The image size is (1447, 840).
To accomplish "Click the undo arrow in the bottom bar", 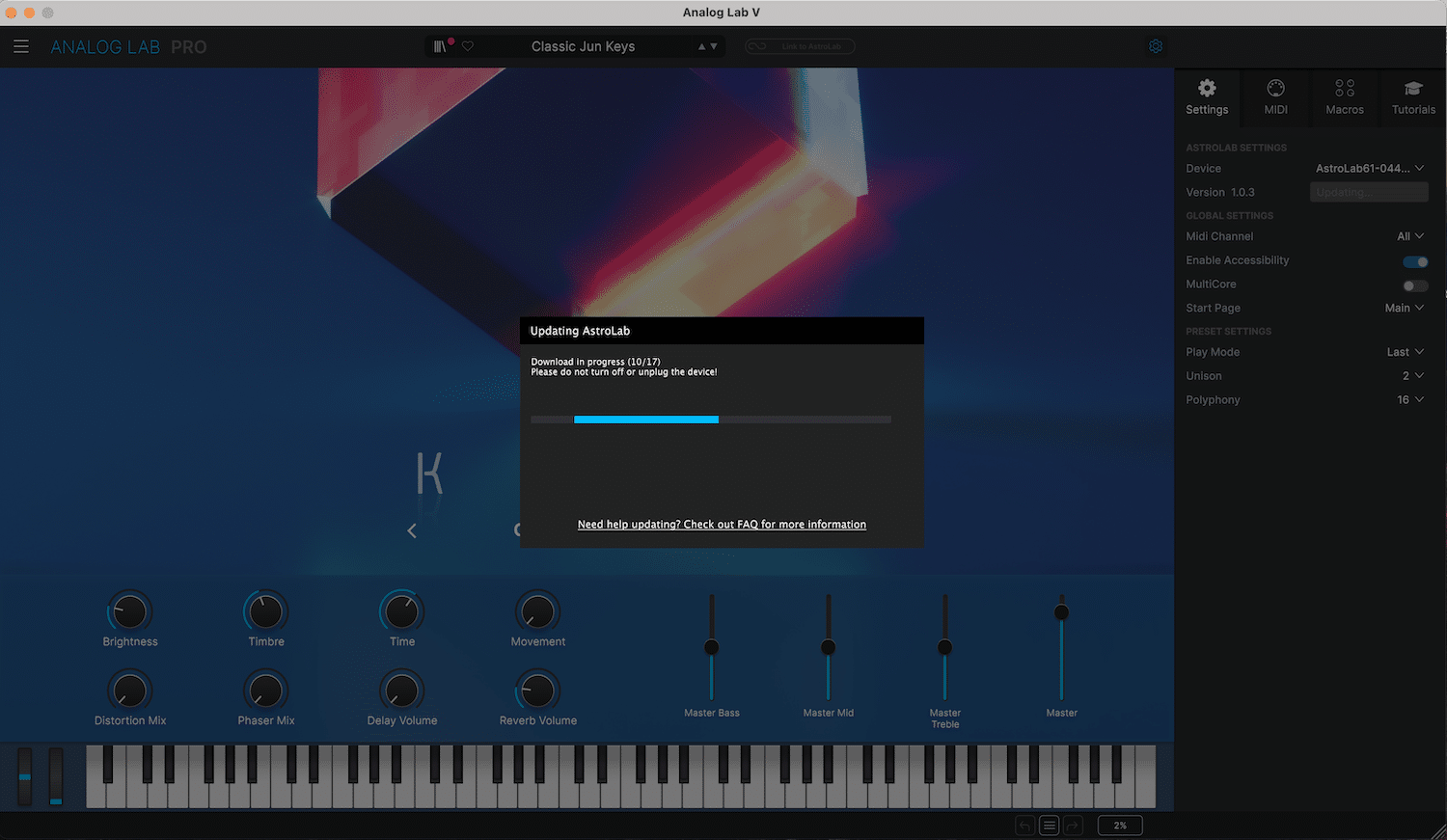I will point(1024,826).
